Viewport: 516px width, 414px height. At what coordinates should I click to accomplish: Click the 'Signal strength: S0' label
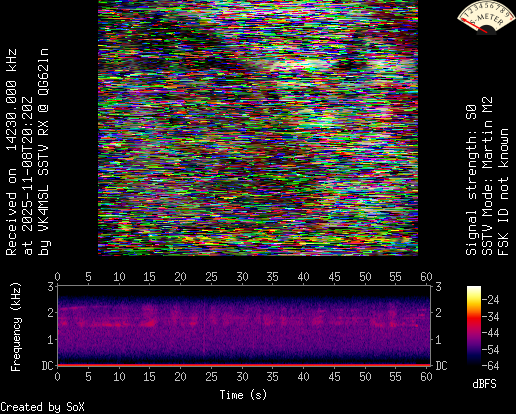471,180
